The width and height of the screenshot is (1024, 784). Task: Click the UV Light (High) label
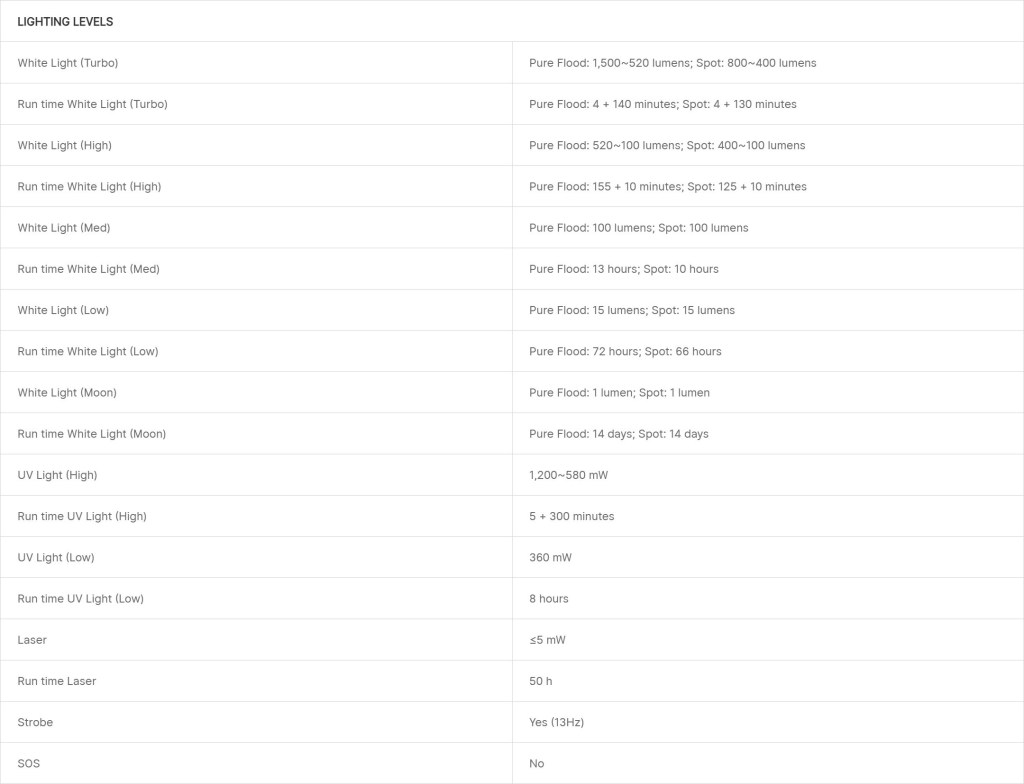pyautogui.click(x=57, y=475)
